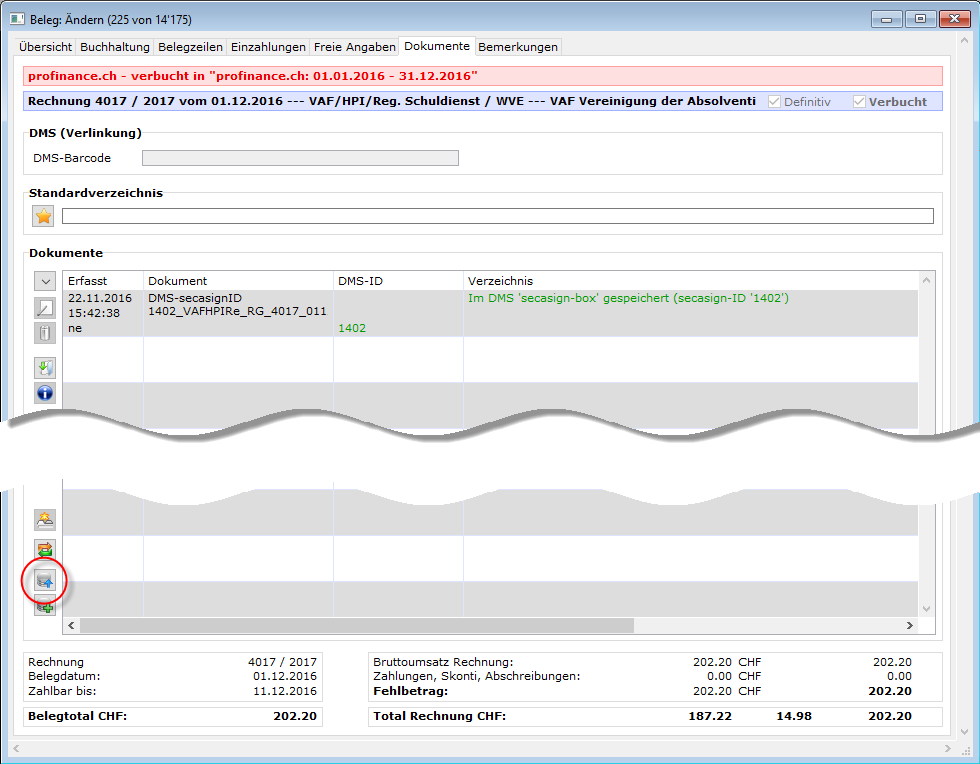Toggle the Definitiv checkbox
Screen dimensions: 980x764
tap(775, 102)
